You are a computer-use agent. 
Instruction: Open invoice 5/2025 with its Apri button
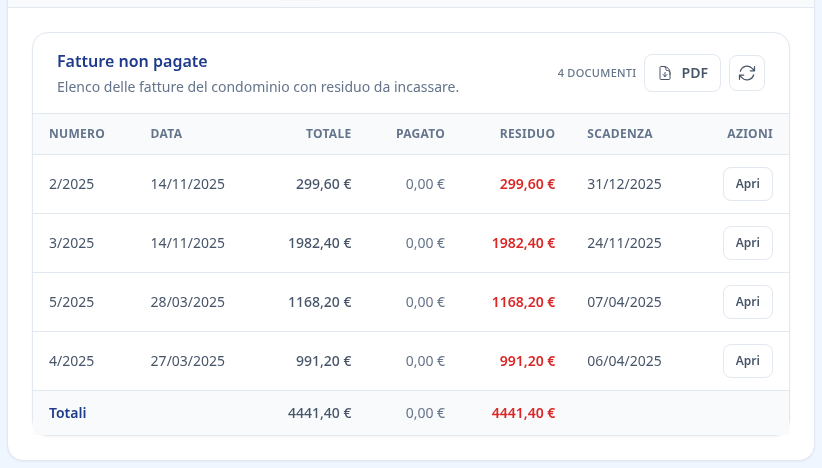click(x=748, y=302)
